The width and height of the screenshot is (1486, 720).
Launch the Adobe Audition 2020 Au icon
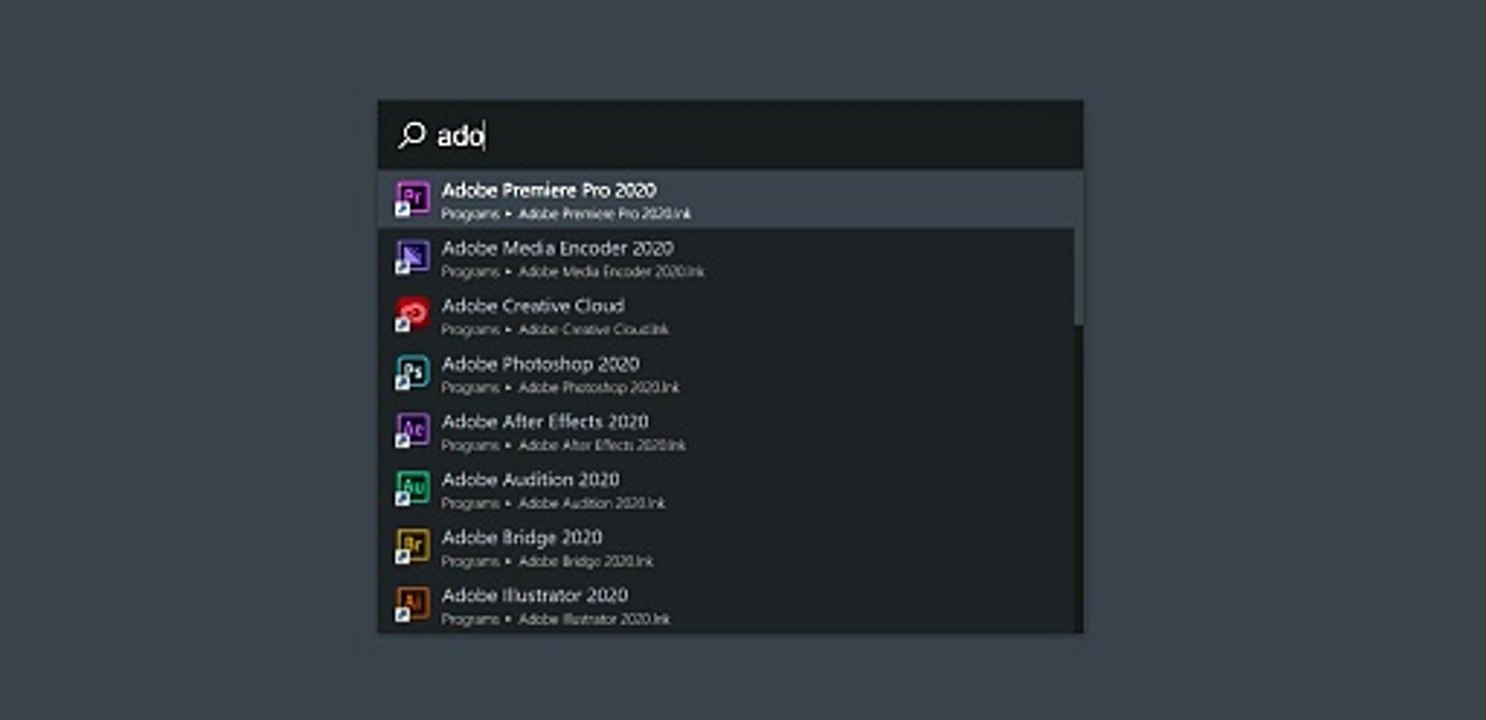pos(412,489)
